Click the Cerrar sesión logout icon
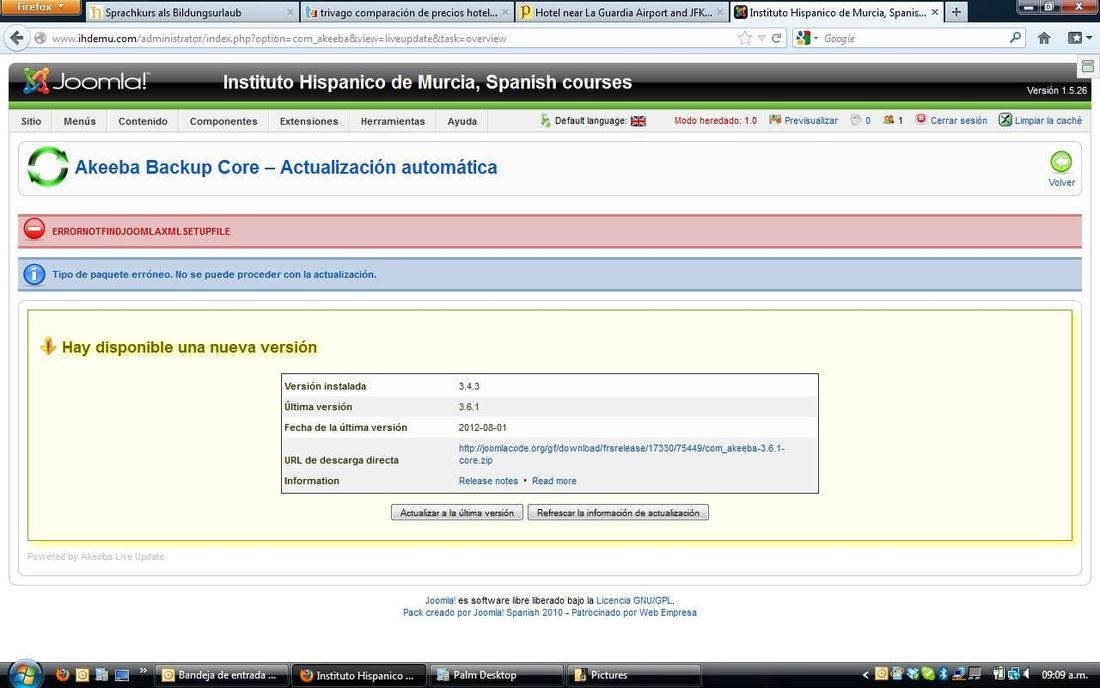The image size is (1100, 688). (x=921, y=119)
